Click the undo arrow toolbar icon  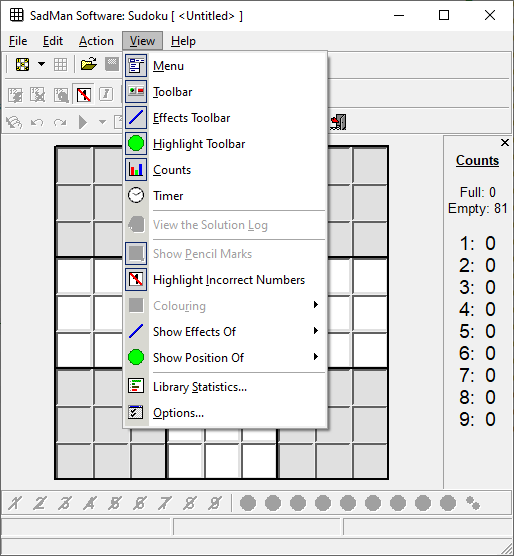coord(37,123)
